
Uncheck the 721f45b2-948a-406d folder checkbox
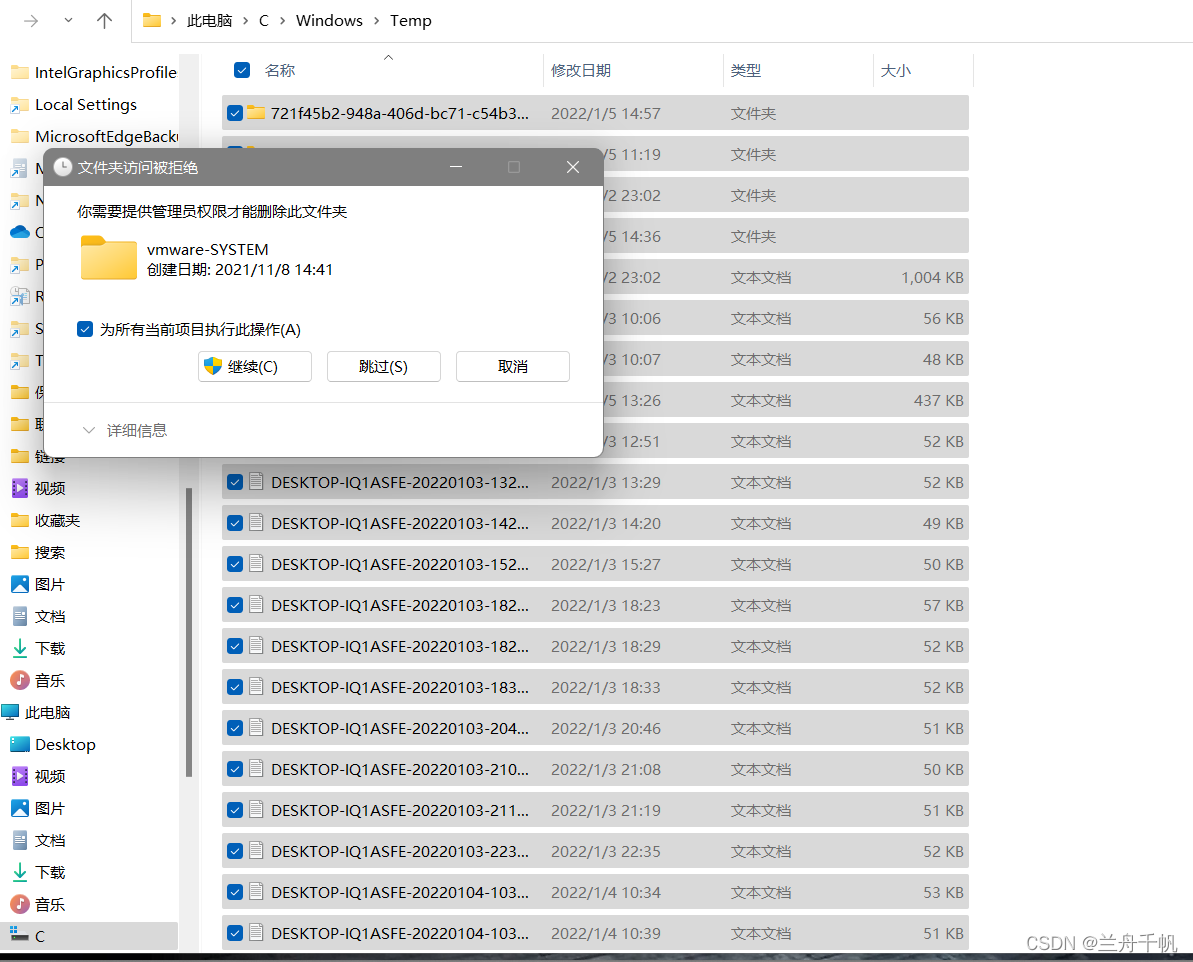click(235, 113)
